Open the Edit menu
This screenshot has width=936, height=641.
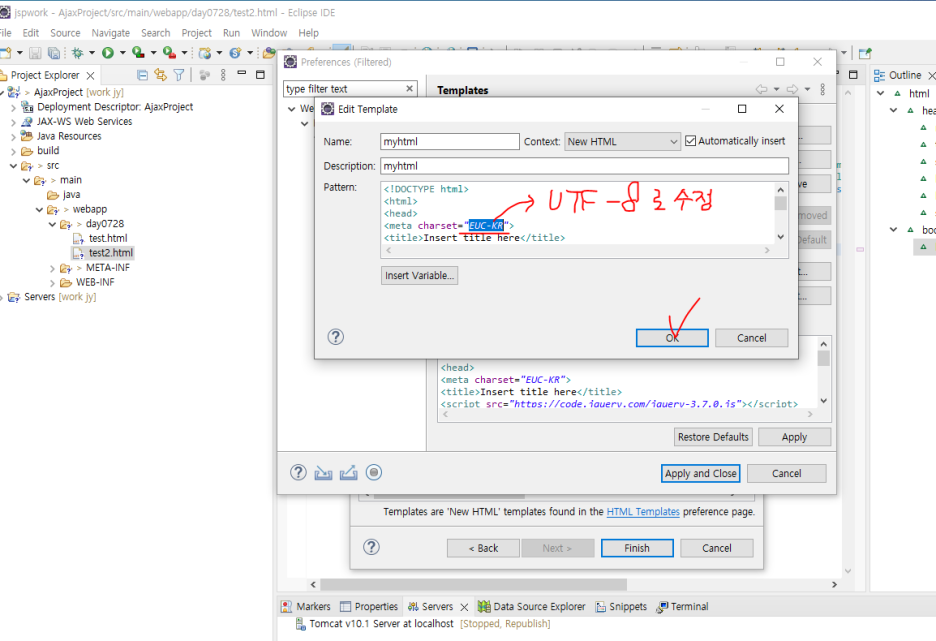(x=30, y=33)
